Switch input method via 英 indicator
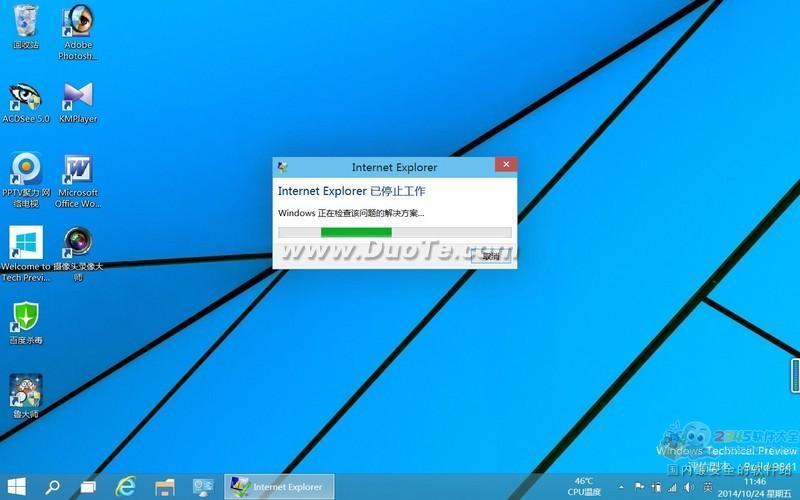 click(x=708, y=488)
